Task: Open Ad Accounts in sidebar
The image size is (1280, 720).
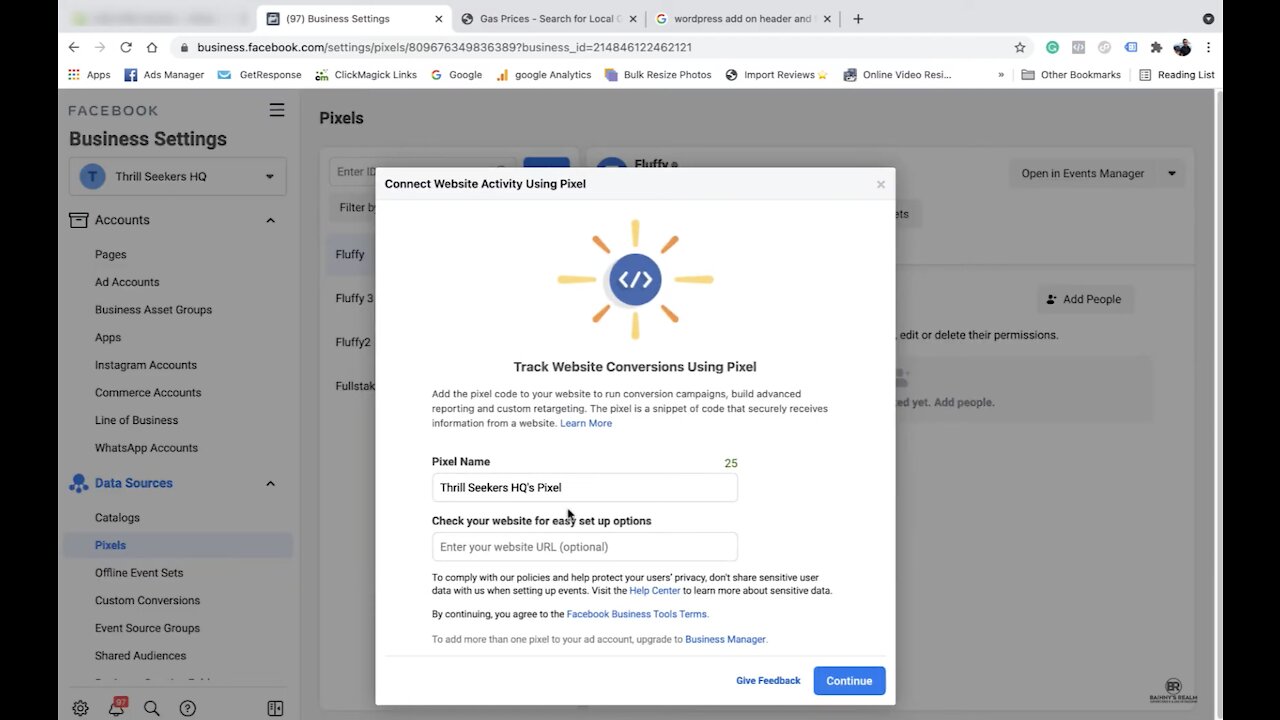Action: click(127, 282)
